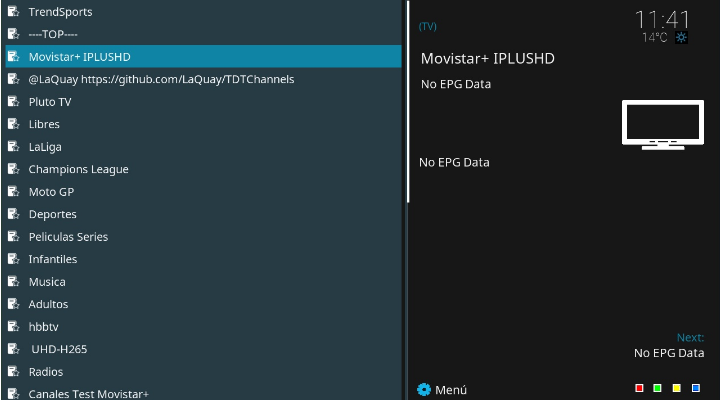Open the Musica list entry
The height and width of the screenshot is (400, 720).
click(47, 282)
